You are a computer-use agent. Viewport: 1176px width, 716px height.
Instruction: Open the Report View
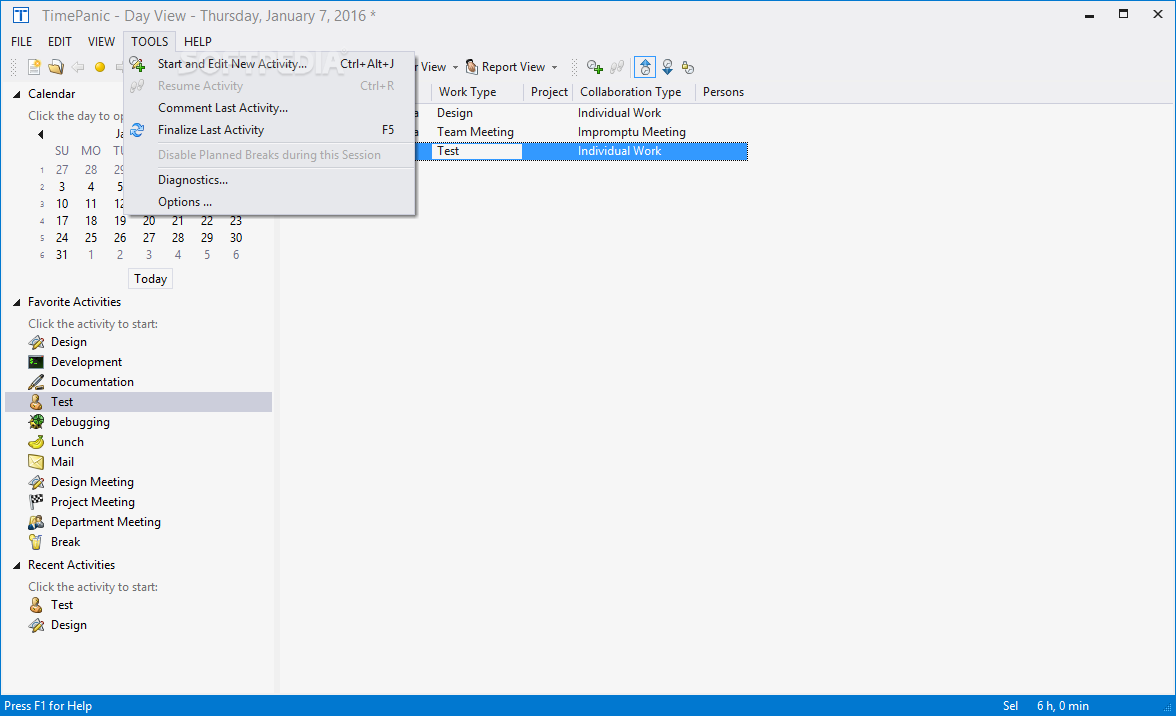(506, 67)
